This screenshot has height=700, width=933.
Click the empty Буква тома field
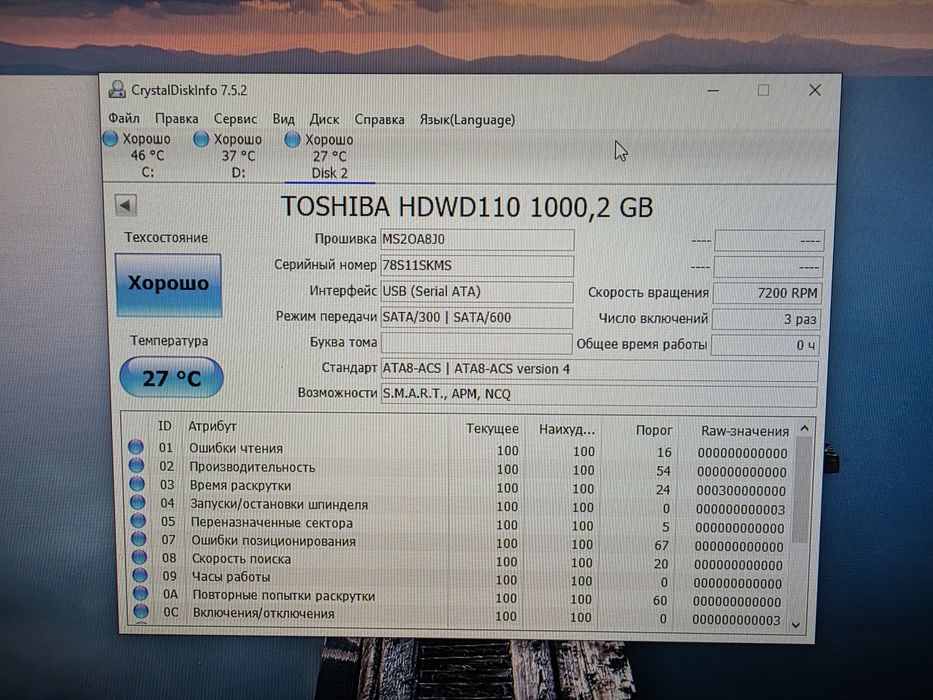pos(476,343)
